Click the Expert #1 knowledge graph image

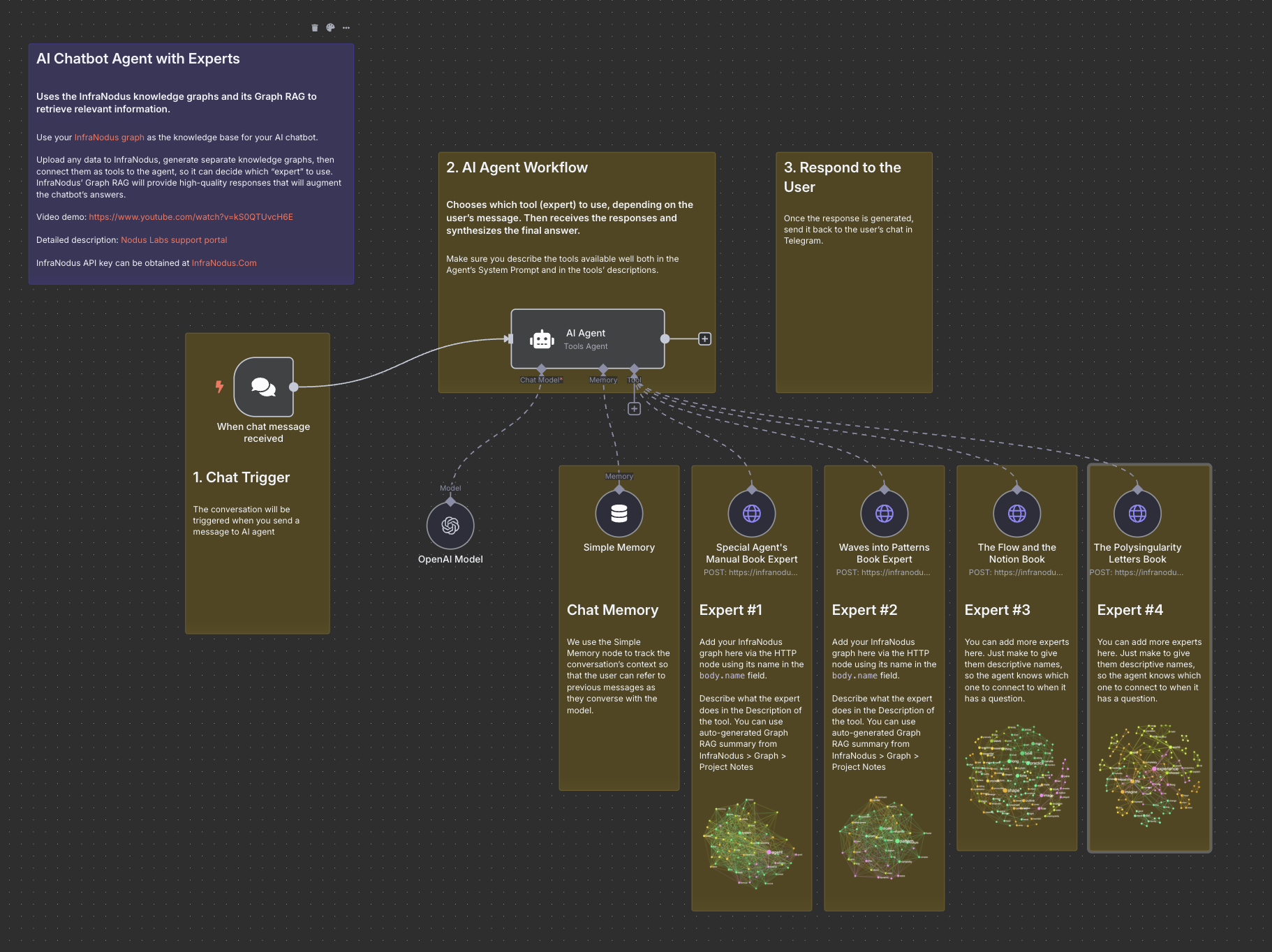pos(752,843)
